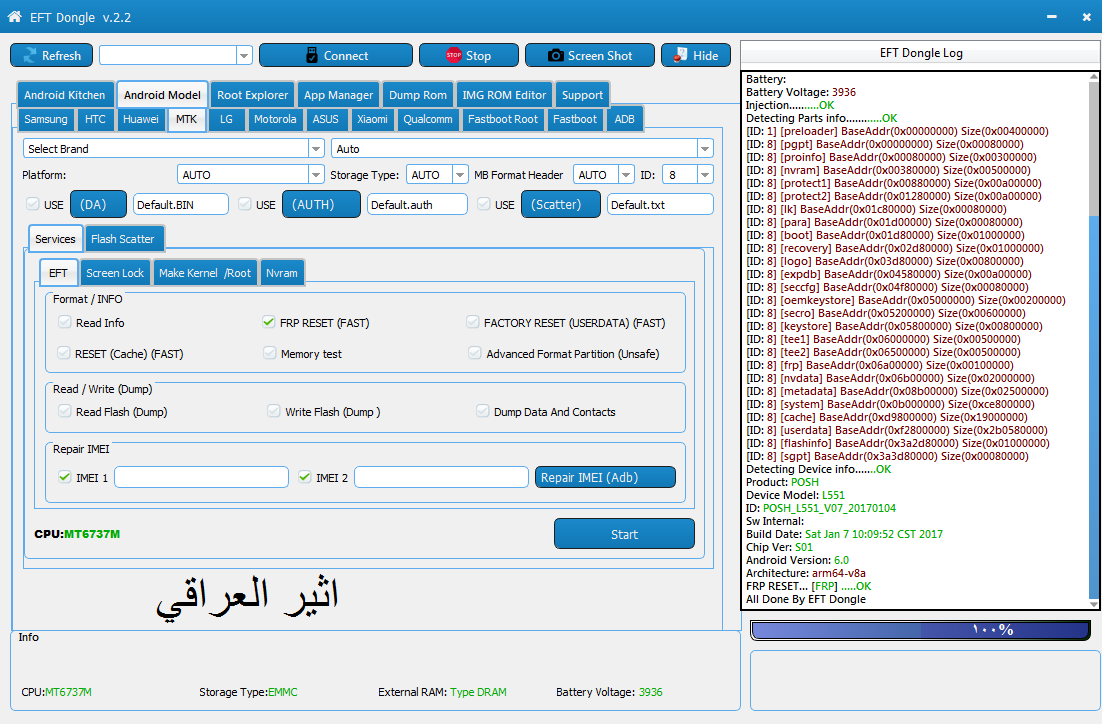1102x724 pixels.
Task: Switch to Flash Scatter tab
Action: click(124, 239)
